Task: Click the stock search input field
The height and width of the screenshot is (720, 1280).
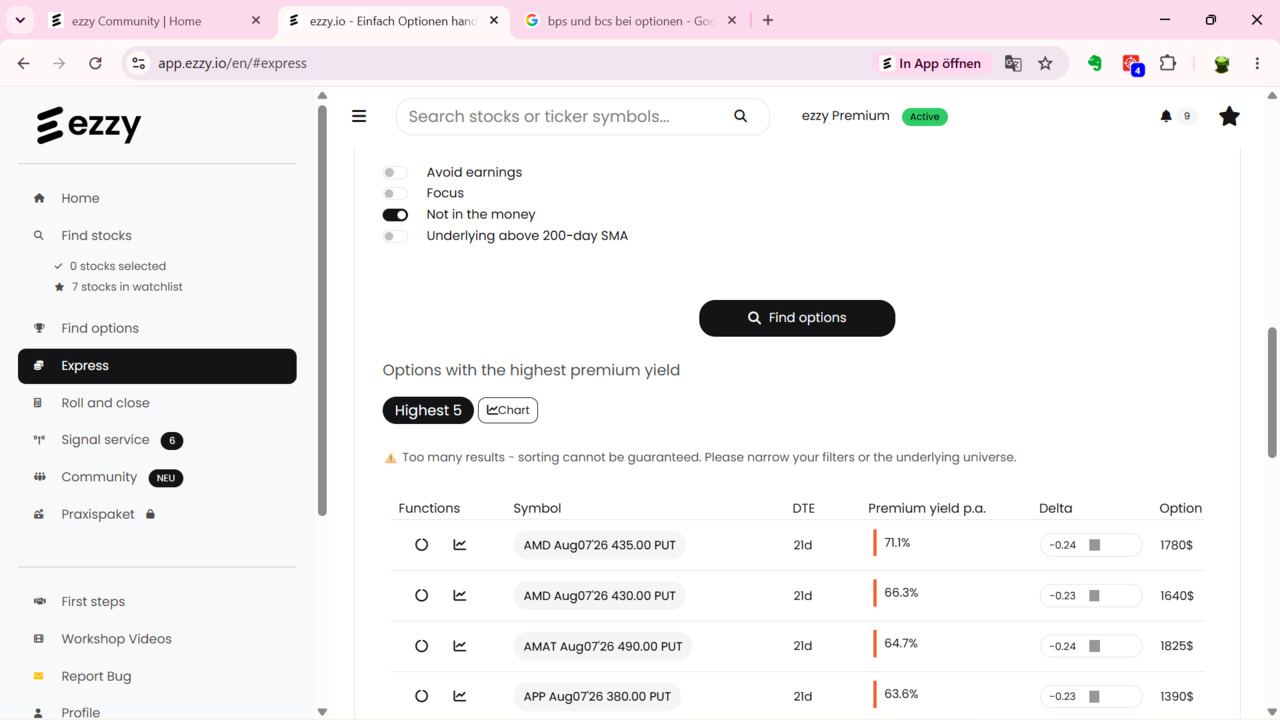Action: pos(565,116)
